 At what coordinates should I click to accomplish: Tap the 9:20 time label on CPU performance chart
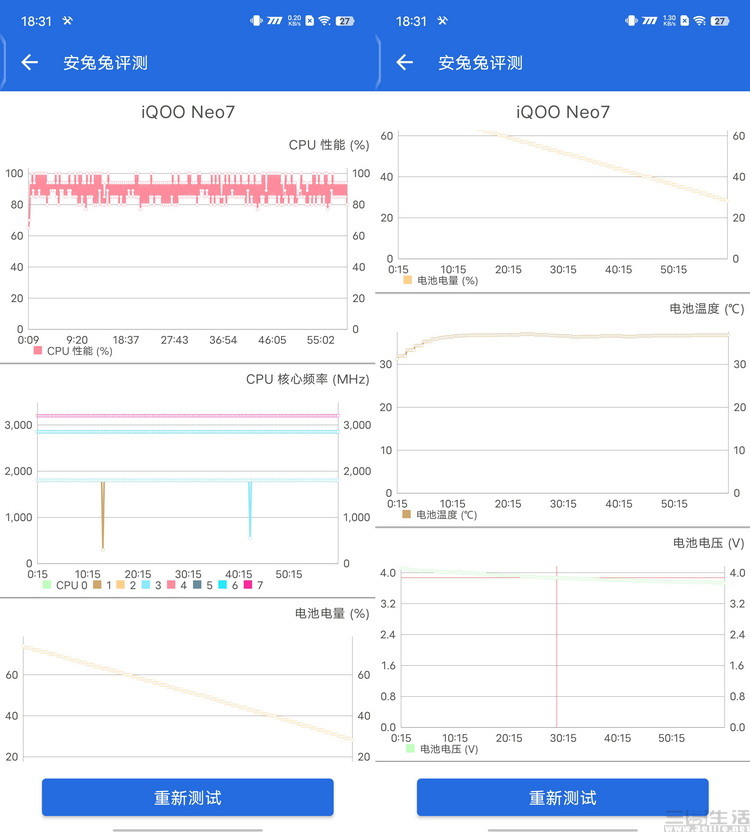[77, 340]
